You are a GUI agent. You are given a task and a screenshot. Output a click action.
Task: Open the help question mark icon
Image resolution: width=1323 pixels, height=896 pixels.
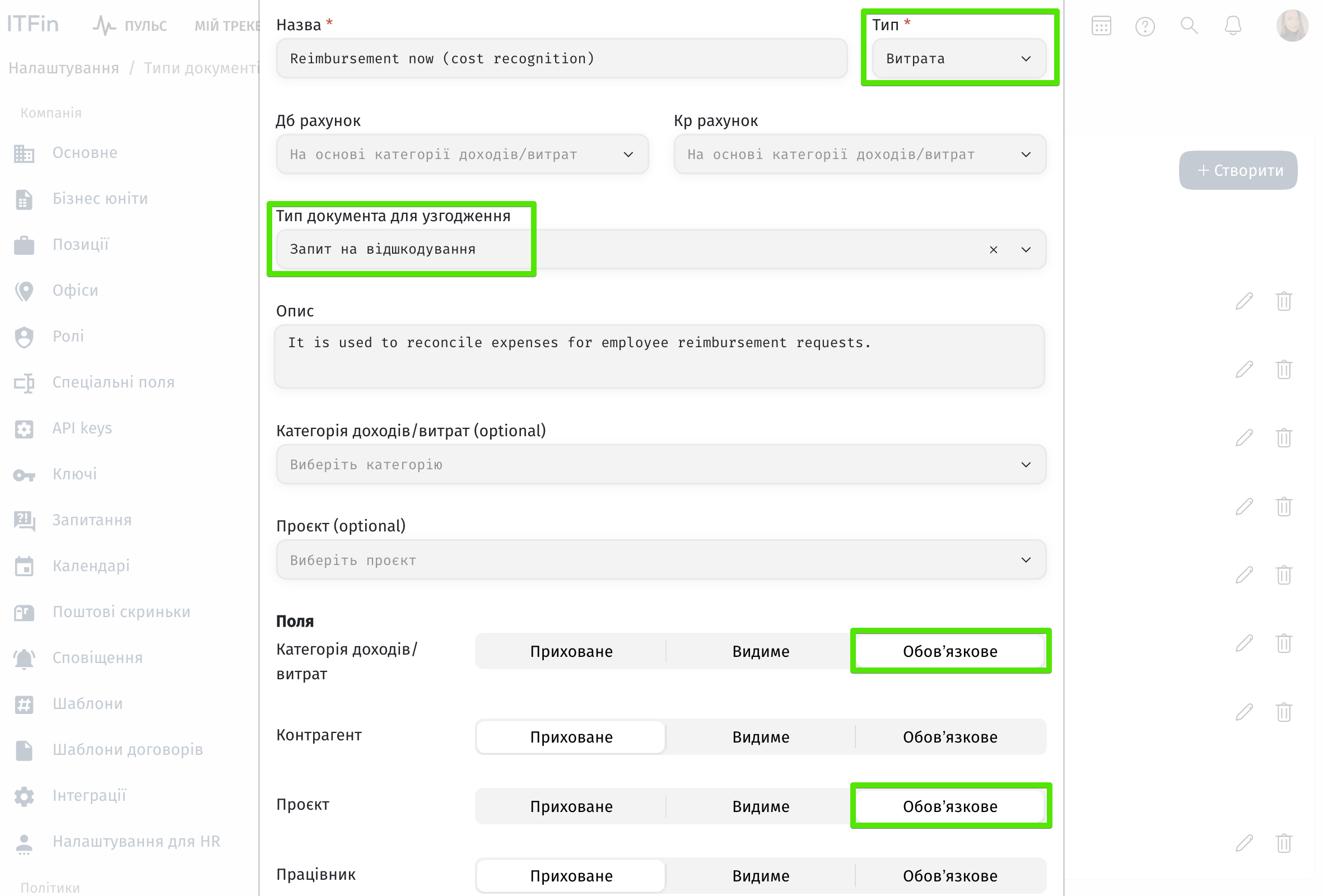click(1145, 26)
